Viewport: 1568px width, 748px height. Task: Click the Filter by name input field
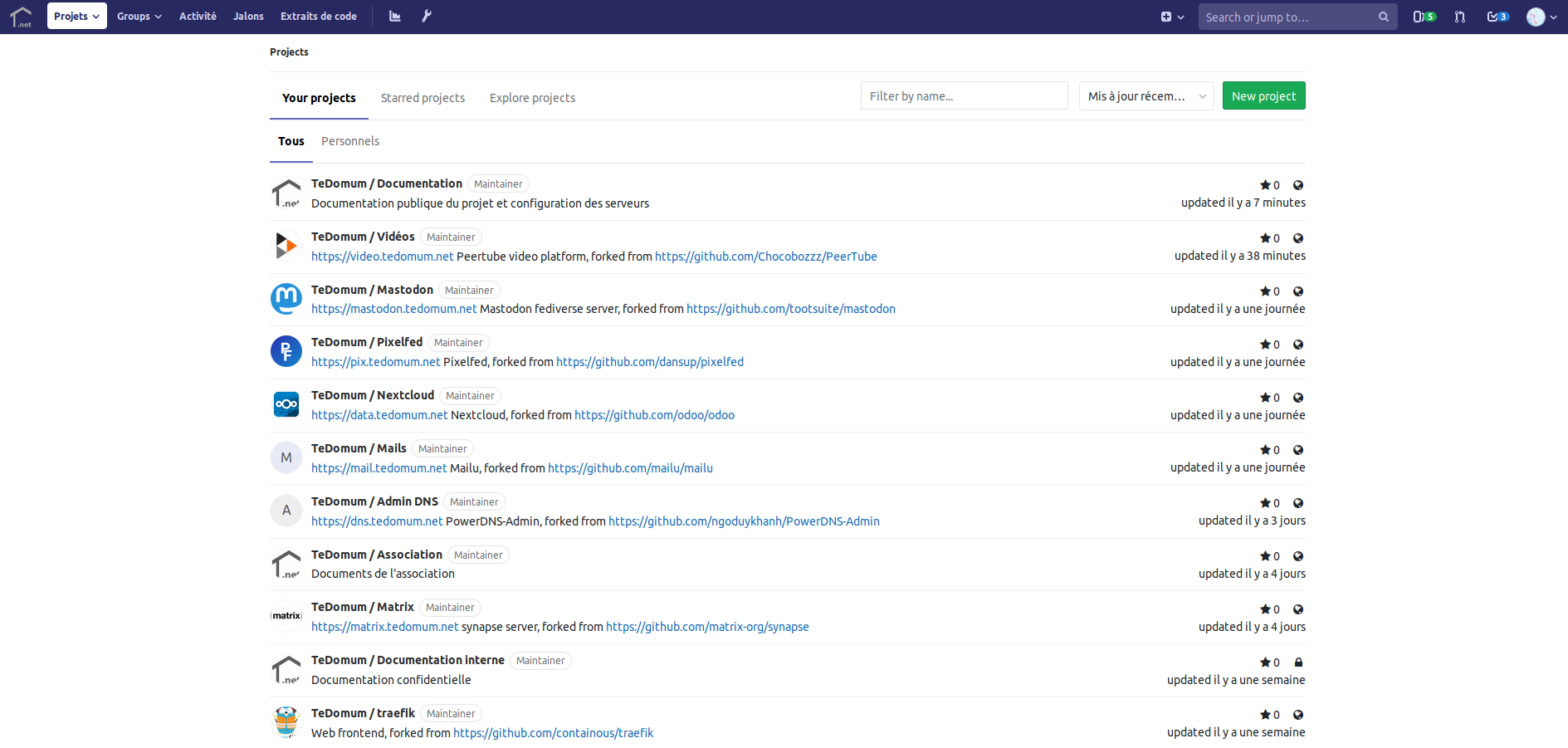[964, 96]
